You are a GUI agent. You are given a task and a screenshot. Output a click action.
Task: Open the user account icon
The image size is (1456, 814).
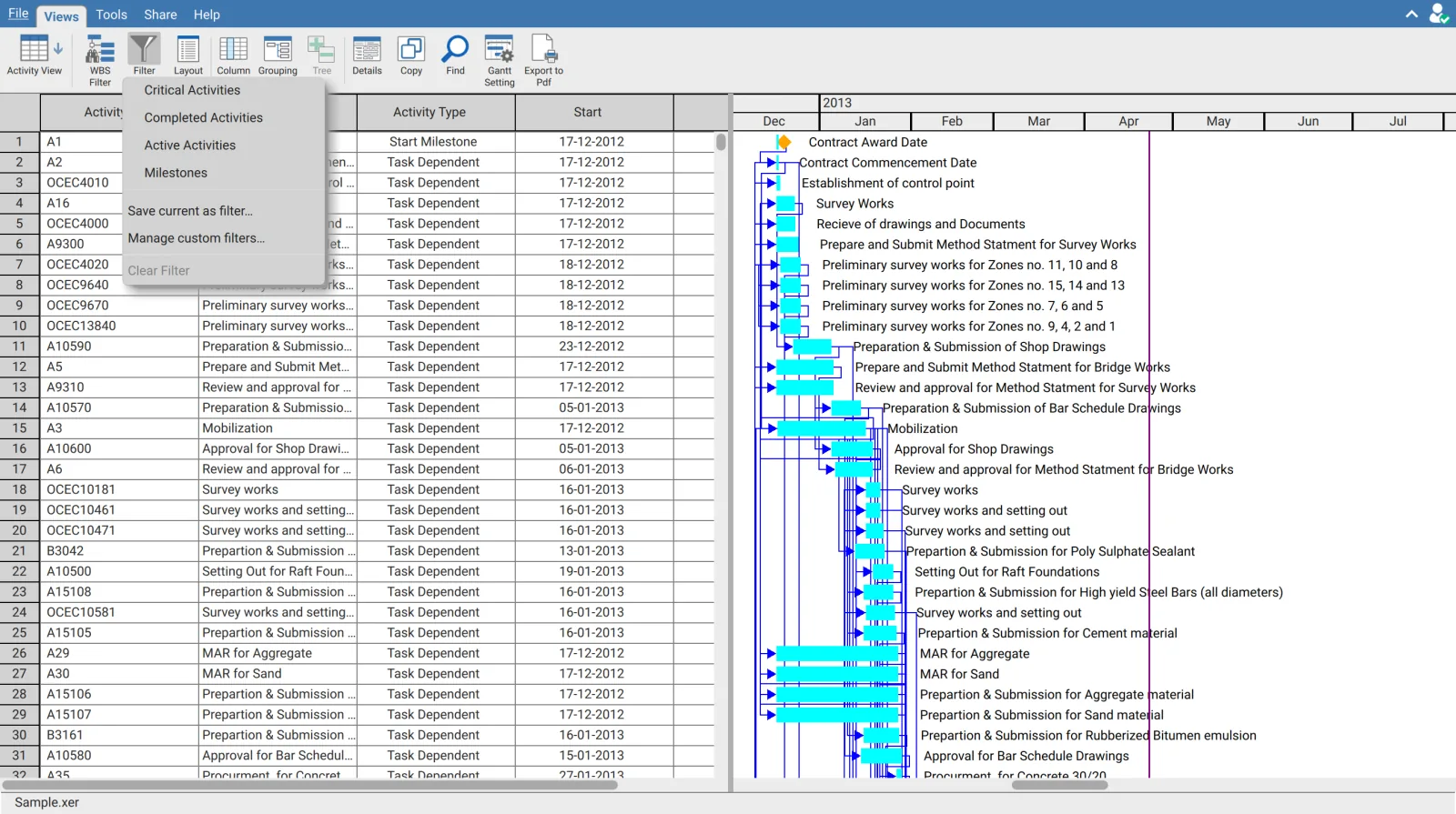pos(1439,14)
